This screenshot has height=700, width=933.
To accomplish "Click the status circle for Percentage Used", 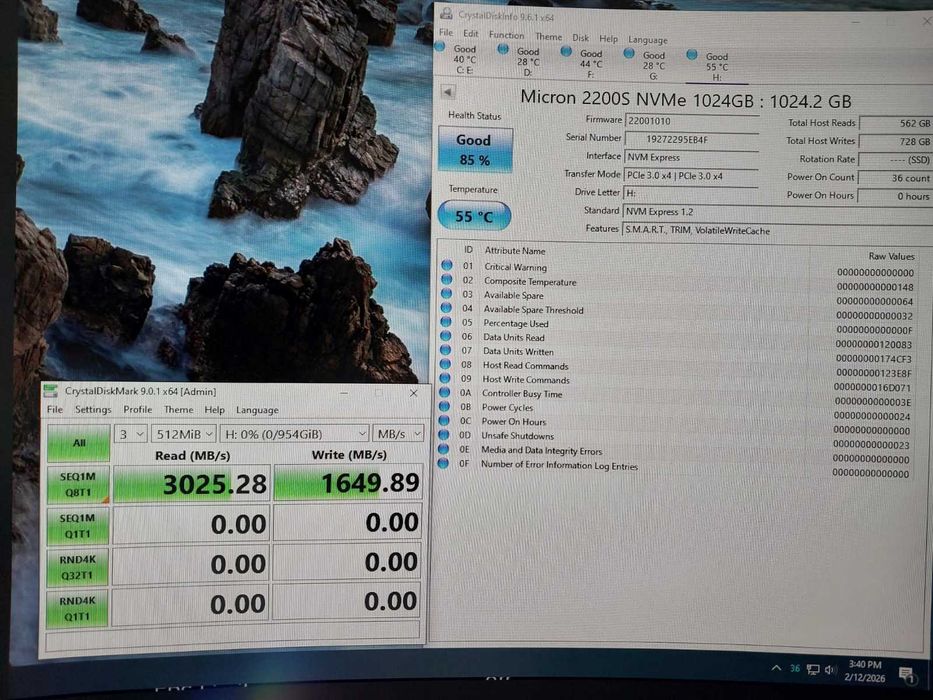I will (x=446, y=321).
